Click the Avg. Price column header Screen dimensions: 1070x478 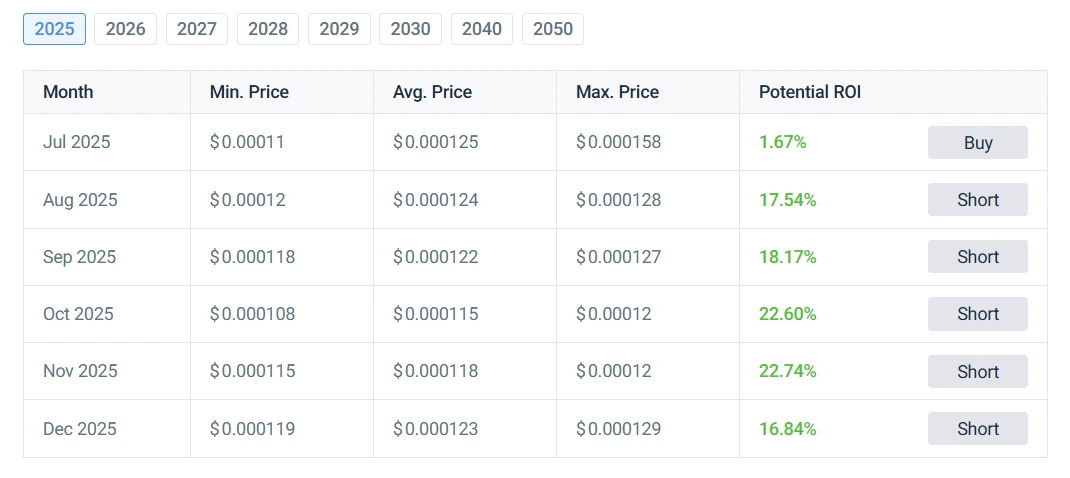pyautogui.click(x=433, y=92)
